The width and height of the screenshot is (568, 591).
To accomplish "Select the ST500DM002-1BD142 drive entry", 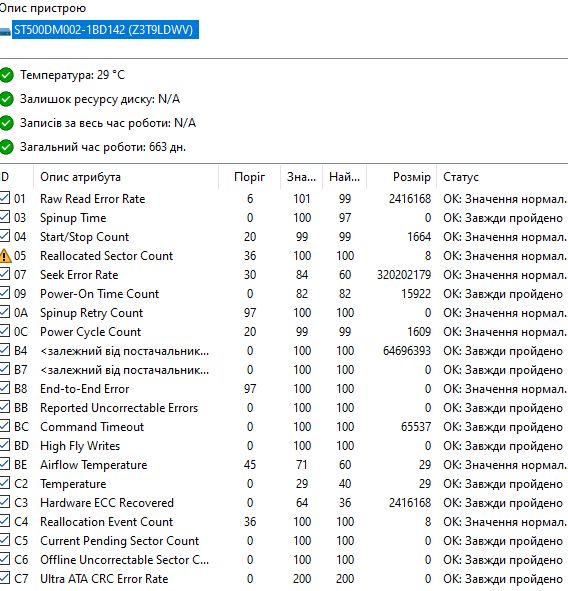I will tap(106, 30).
